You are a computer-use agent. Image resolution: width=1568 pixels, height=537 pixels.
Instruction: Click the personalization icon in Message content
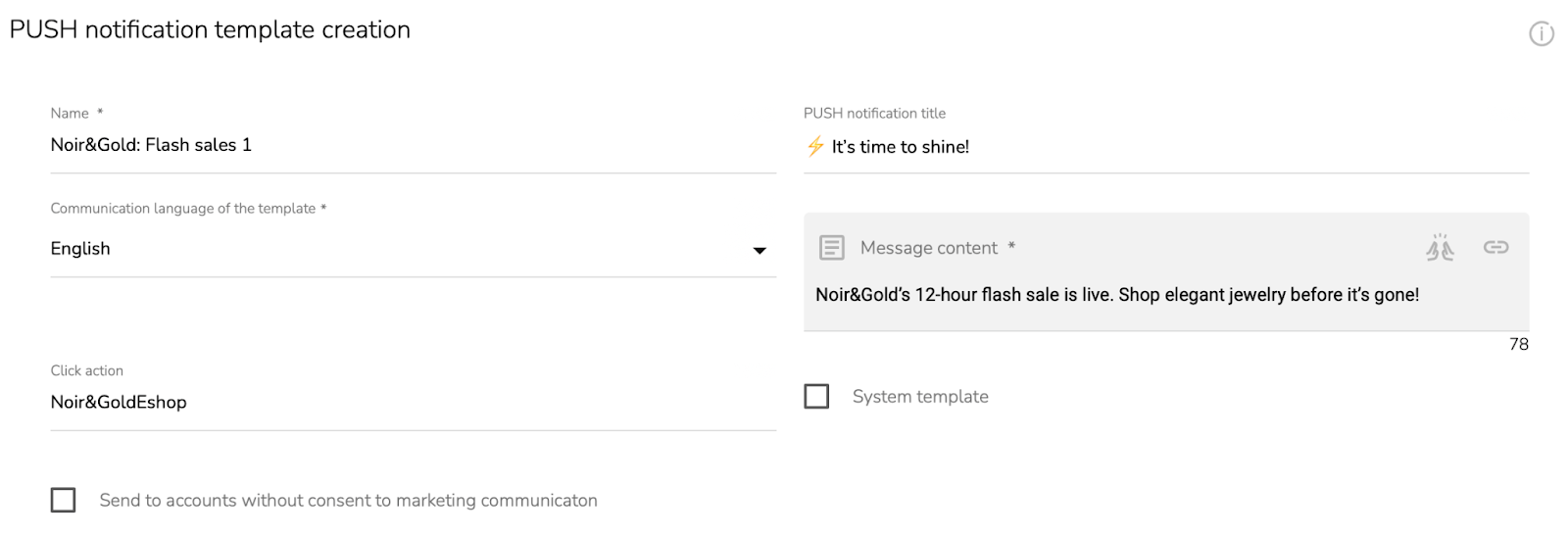tap(1440, 248)
